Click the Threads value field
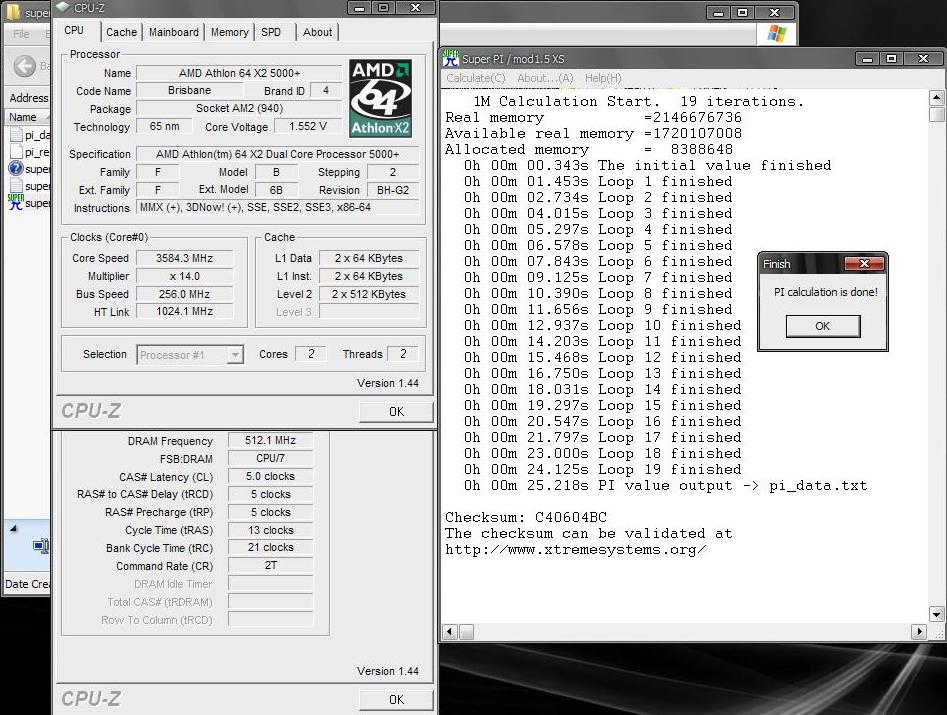947x715 pixels. 403,354
